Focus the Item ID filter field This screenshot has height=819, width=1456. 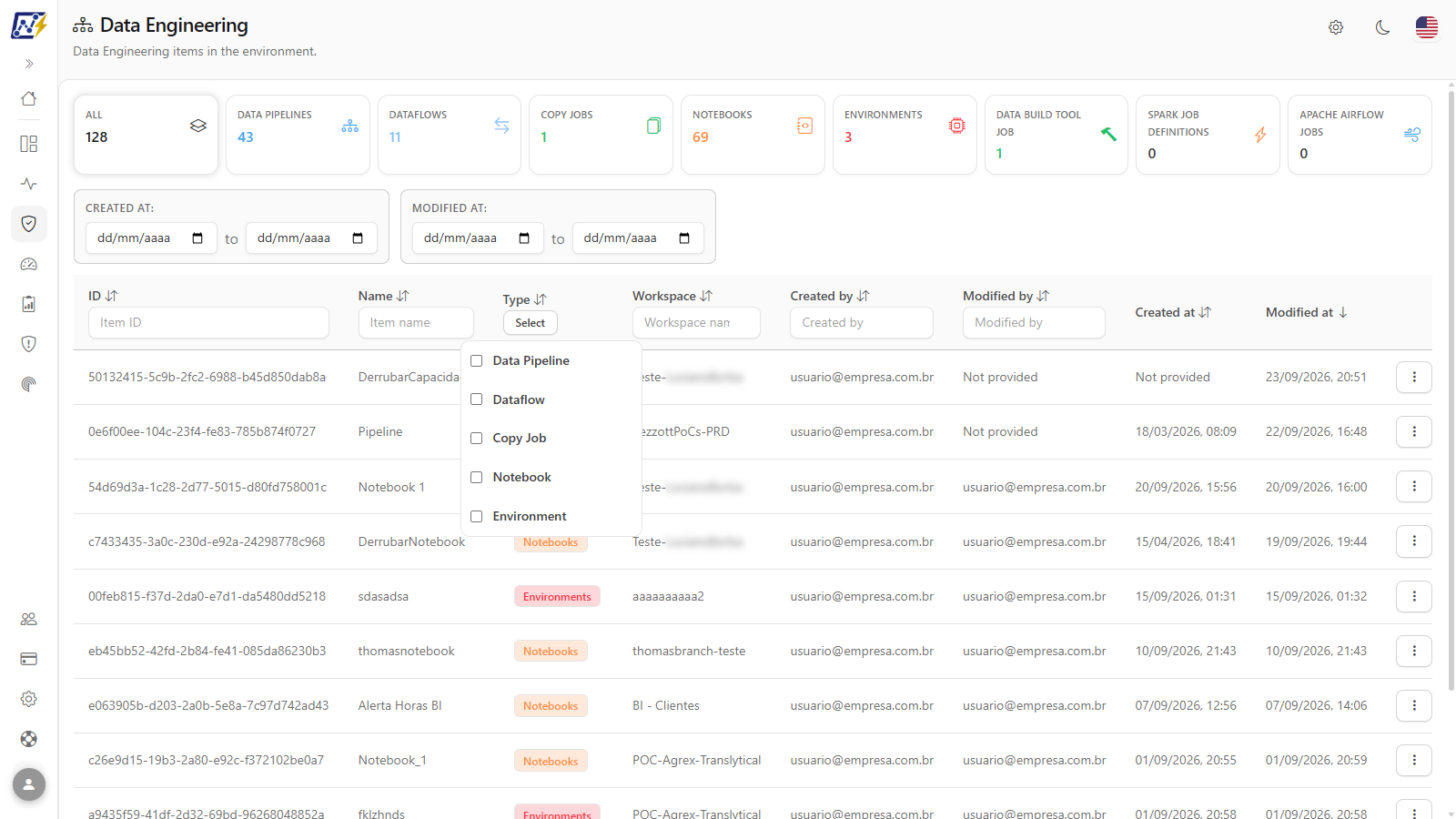[208, 323]
